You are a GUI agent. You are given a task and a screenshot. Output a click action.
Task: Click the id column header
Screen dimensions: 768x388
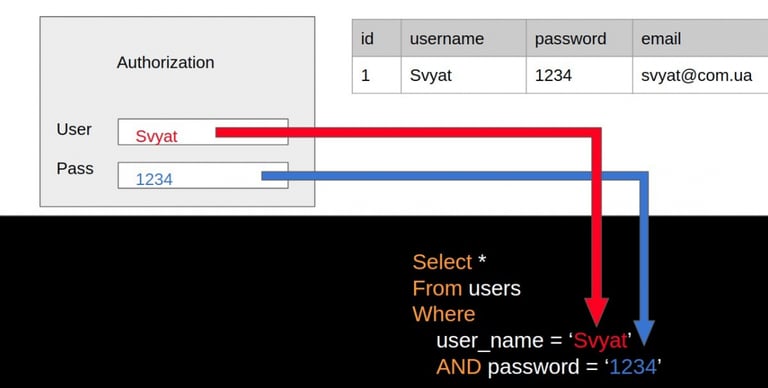377,38
